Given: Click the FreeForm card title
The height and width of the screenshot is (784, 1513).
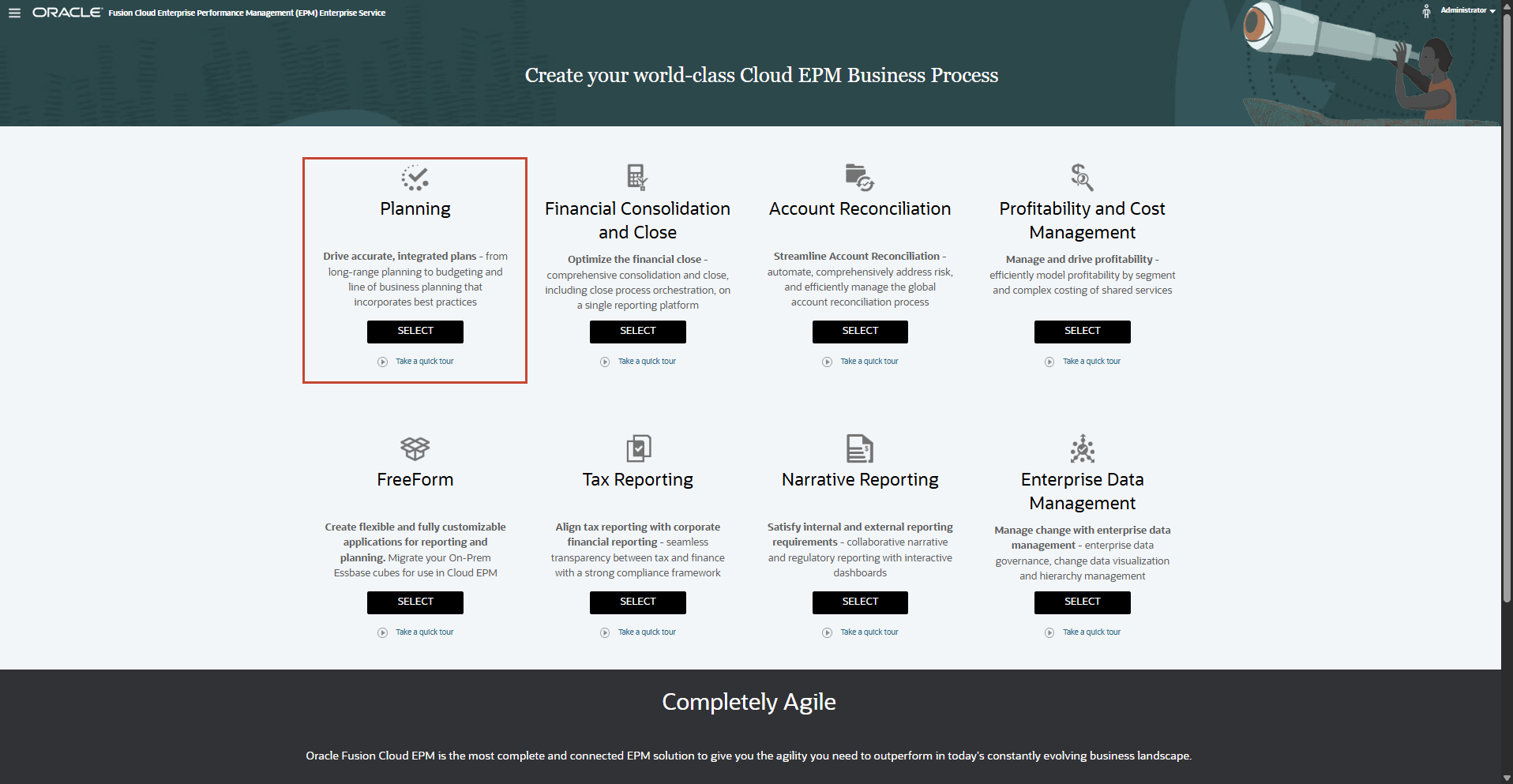Looking at the screenshot, I should [x=415, y=480].
